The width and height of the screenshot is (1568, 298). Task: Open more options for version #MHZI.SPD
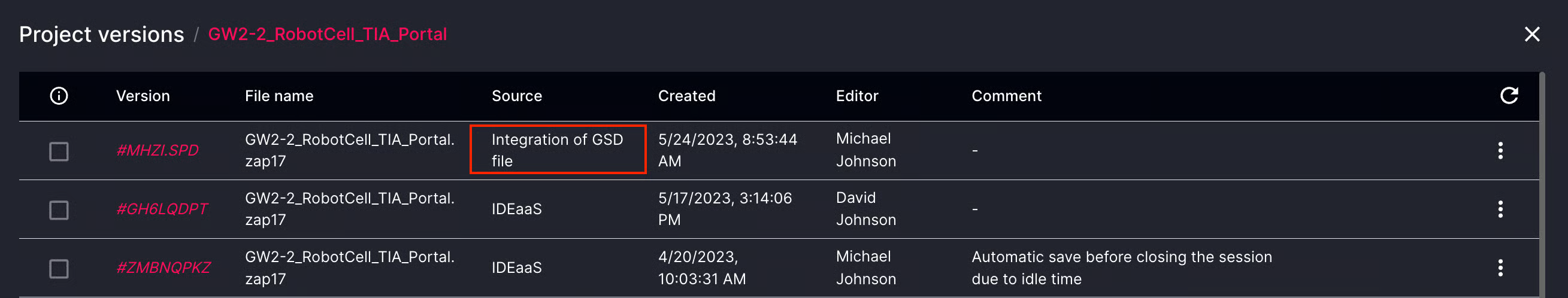1500,150
